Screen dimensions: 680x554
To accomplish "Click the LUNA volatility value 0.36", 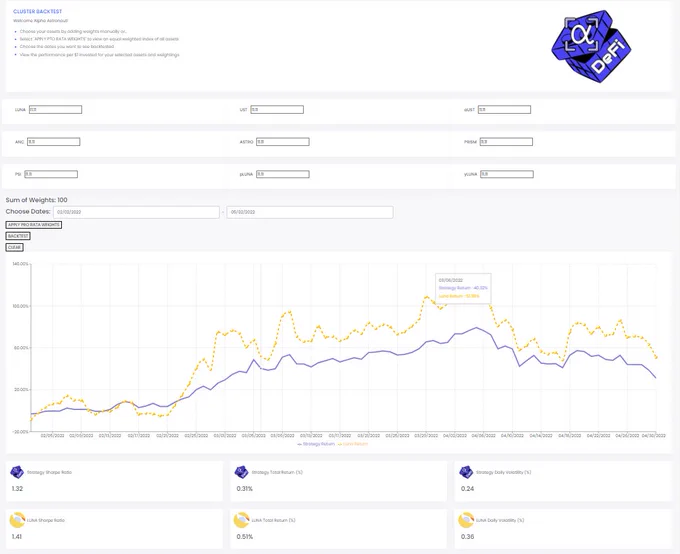I will (x=468, y=537).
